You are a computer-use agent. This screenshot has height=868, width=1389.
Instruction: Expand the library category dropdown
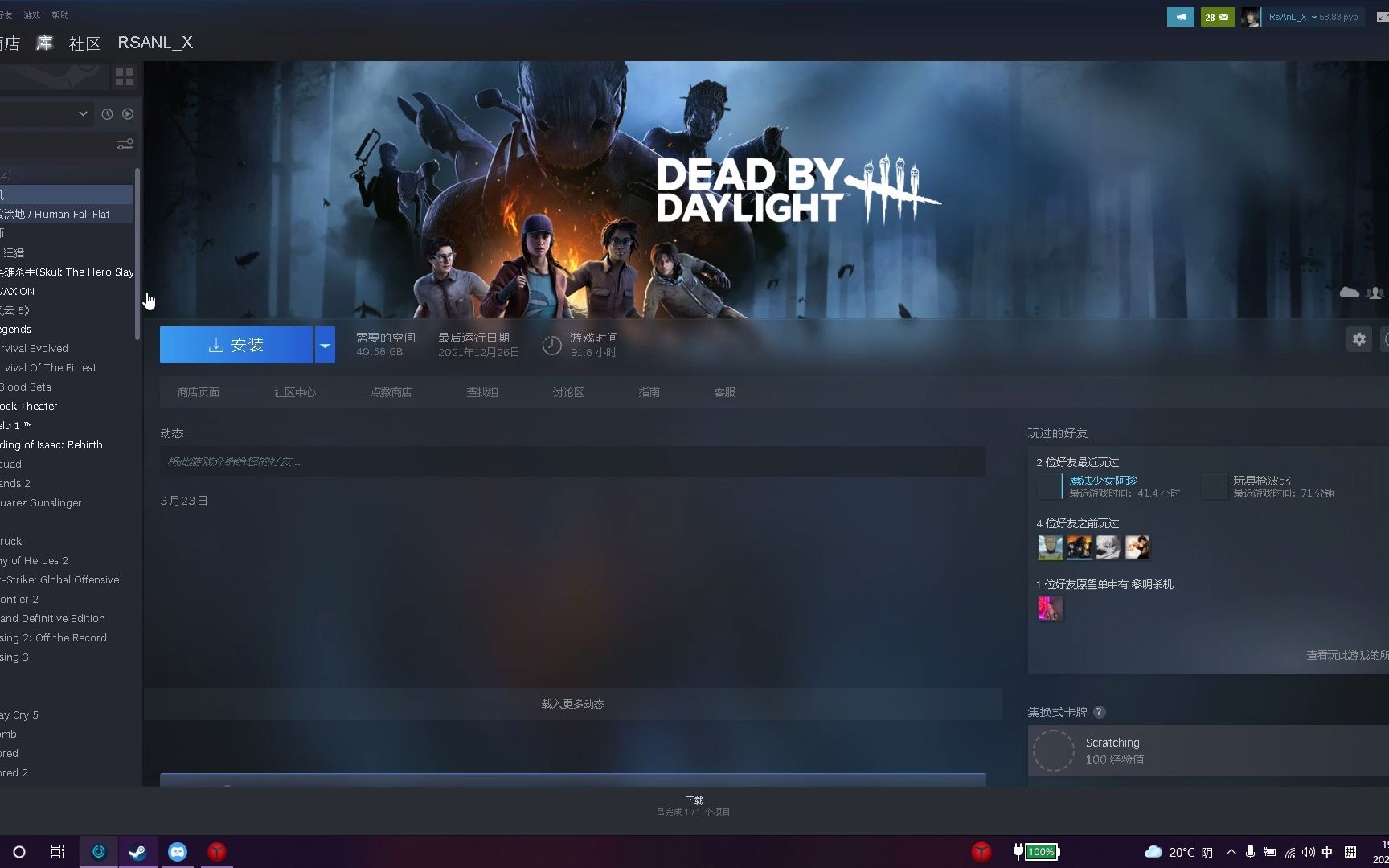(83, 114)
